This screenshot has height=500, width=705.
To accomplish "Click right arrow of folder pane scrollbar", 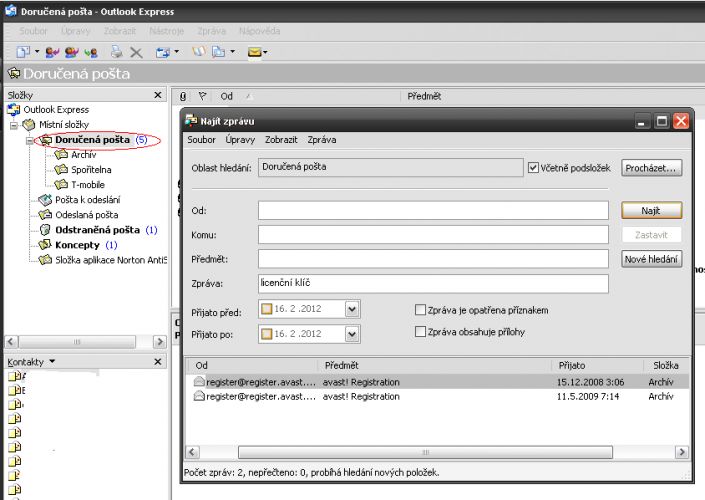I will (159, 342).
